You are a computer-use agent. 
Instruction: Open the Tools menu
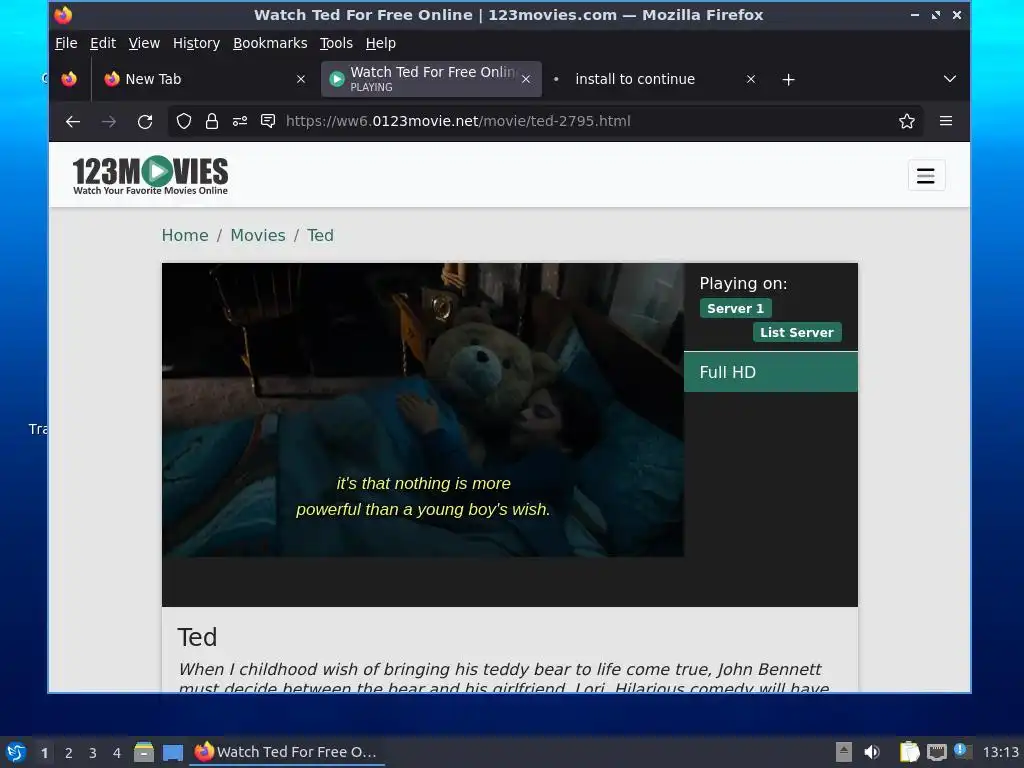pyautogui.click(x=336, y=43)
